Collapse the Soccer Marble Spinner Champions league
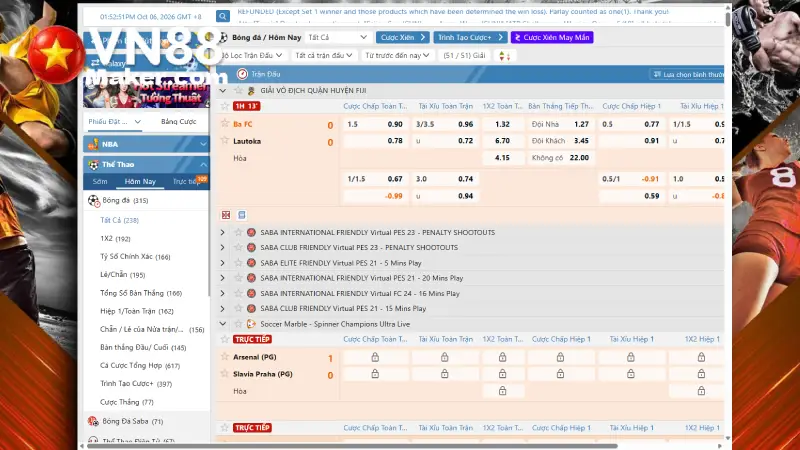The height and width of the screenshot is (450, 800). coord(222,324)
